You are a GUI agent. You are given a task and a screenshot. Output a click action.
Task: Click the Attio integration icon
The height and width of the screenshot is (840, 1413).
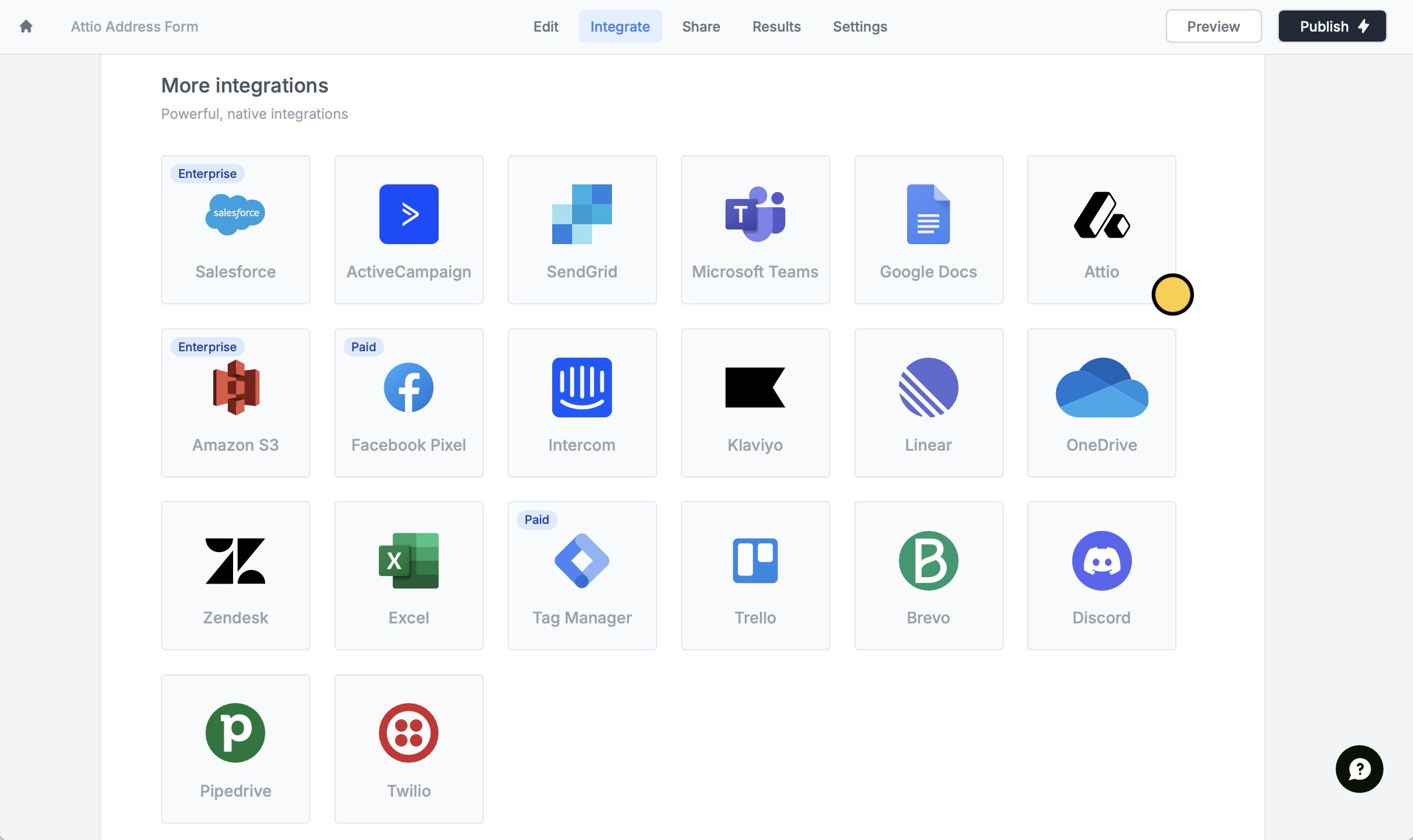(x=1101, y=214)
